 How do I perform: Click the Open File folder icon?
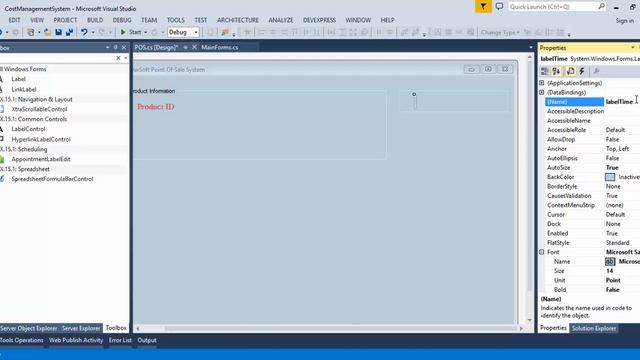[x=47, y=32]
